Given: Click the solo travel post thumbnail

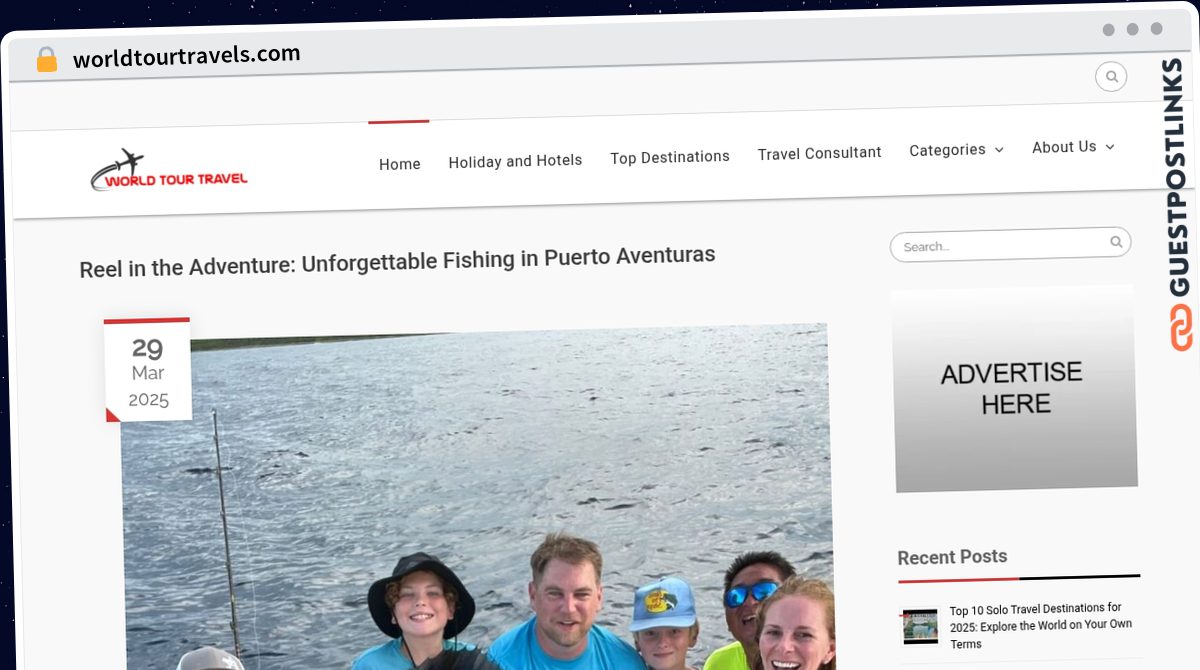Looking at the screenshot, I should pos(920,626).
